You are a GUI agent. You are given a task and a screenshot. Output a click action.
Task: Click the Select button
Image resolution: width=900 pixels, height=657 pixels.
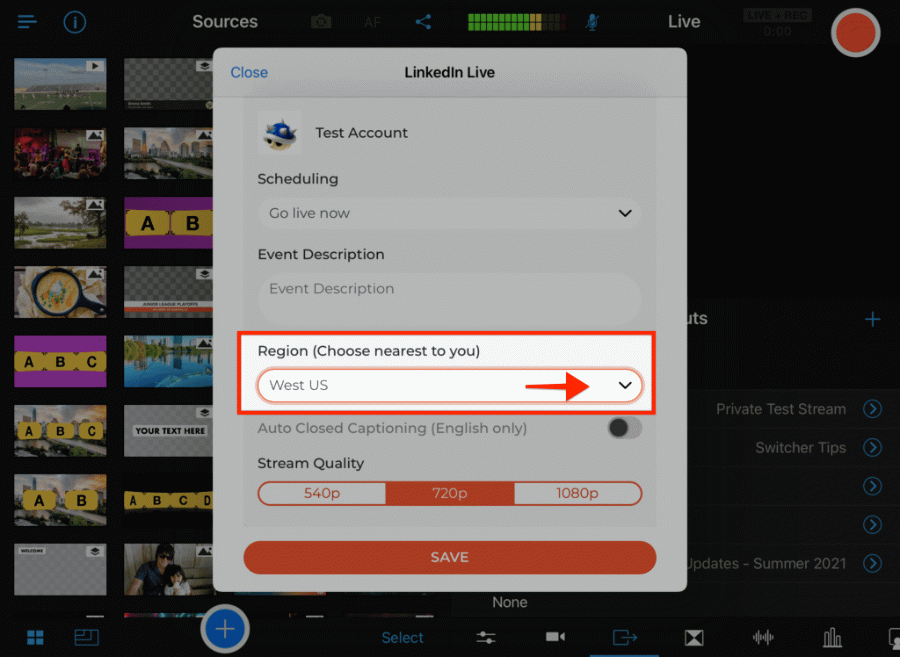tap(402, 637)
